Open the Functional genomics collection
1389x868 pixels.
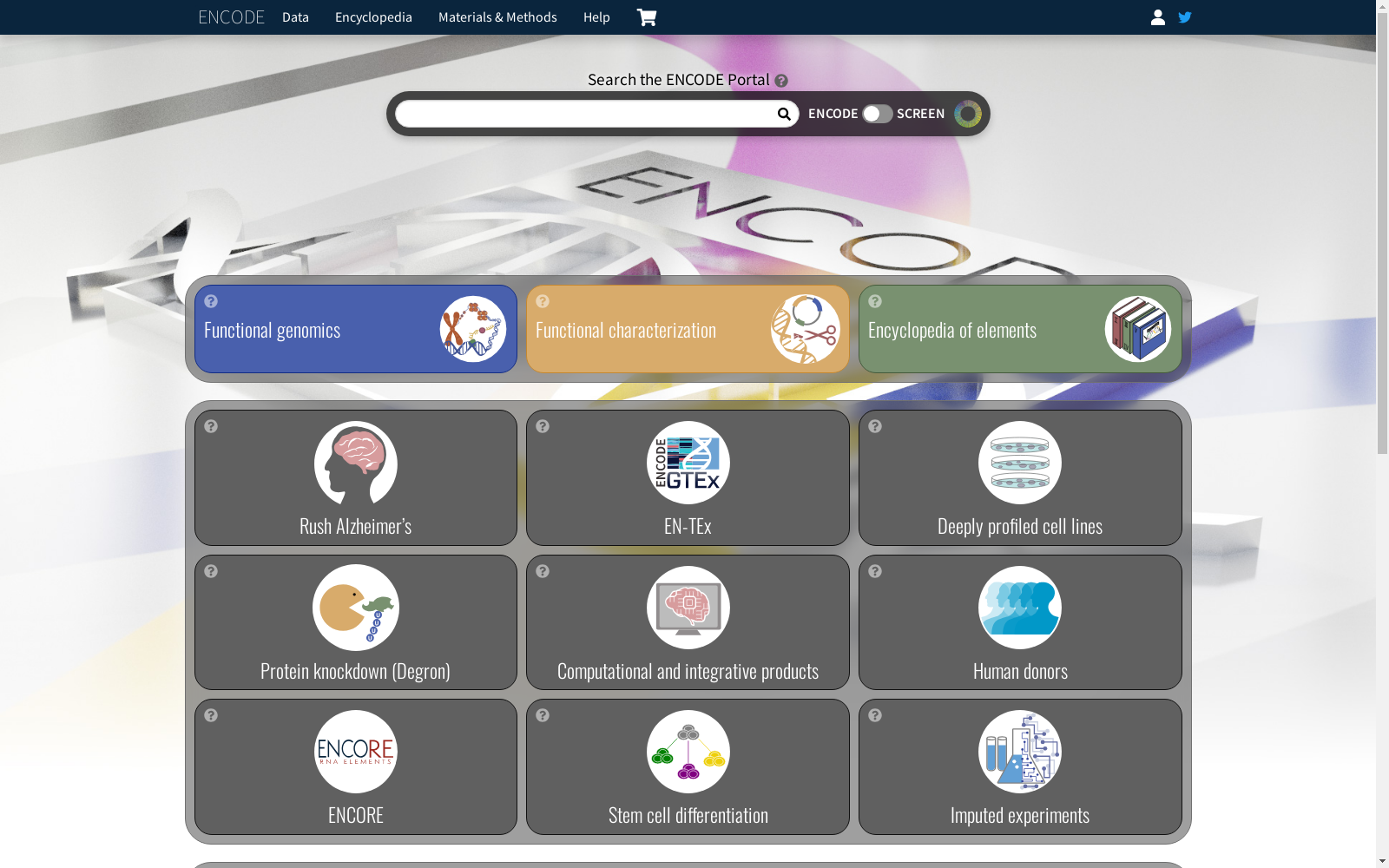[356, 329]
